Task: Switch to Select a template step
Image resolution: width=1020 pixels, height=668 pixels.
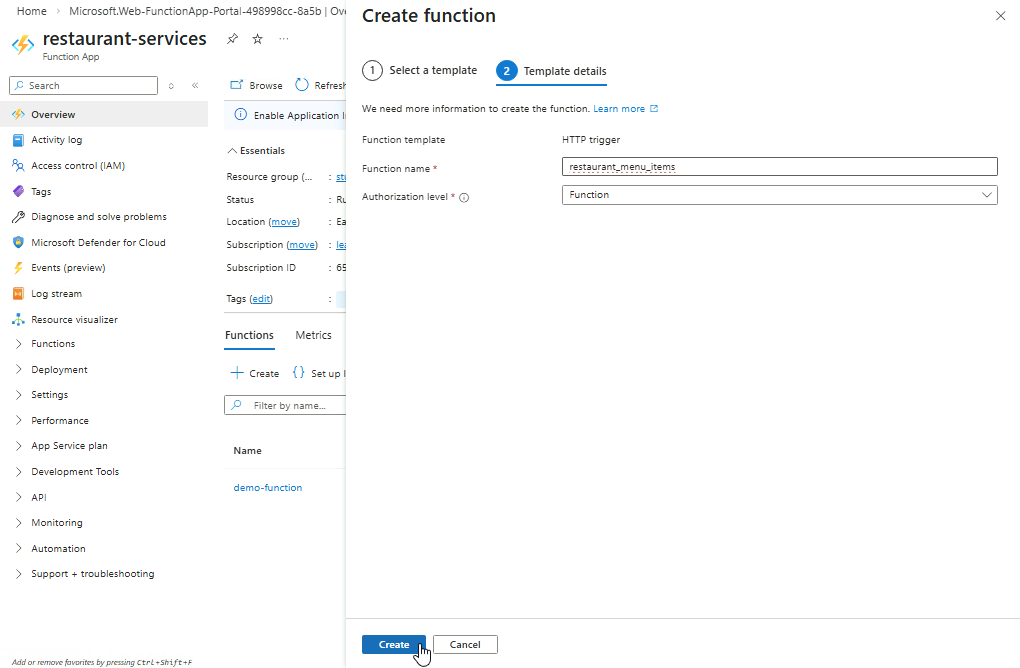Action: pyautogui.click(x=420, y=71)
